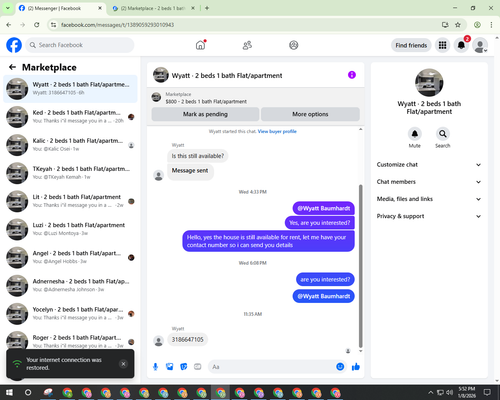The height and width of the screenshot is (400, 500).
Task: Open the Home feed icon
Action: coord(200,45)
